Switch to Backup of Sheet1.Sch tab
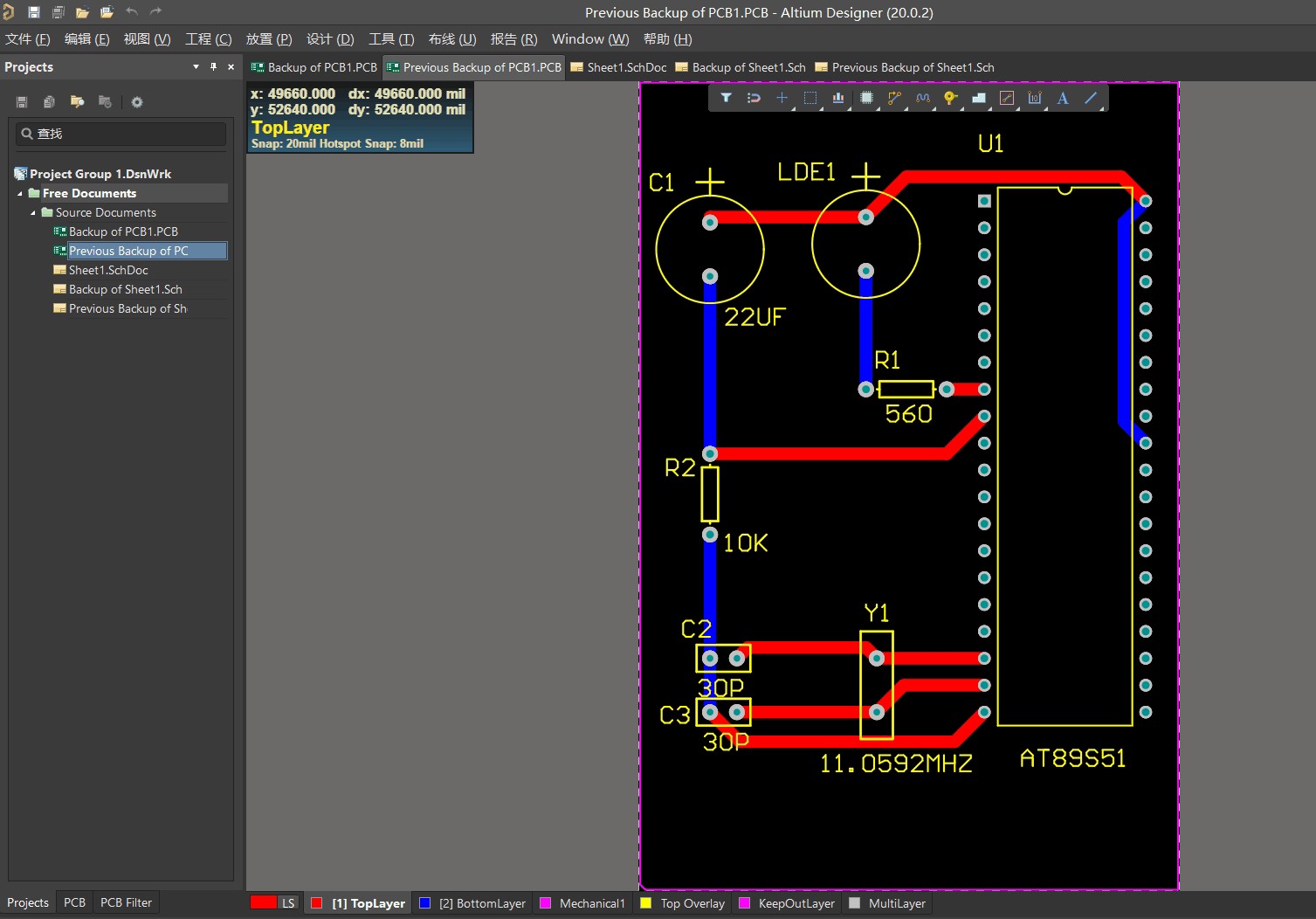 click(x=741, y=67)
